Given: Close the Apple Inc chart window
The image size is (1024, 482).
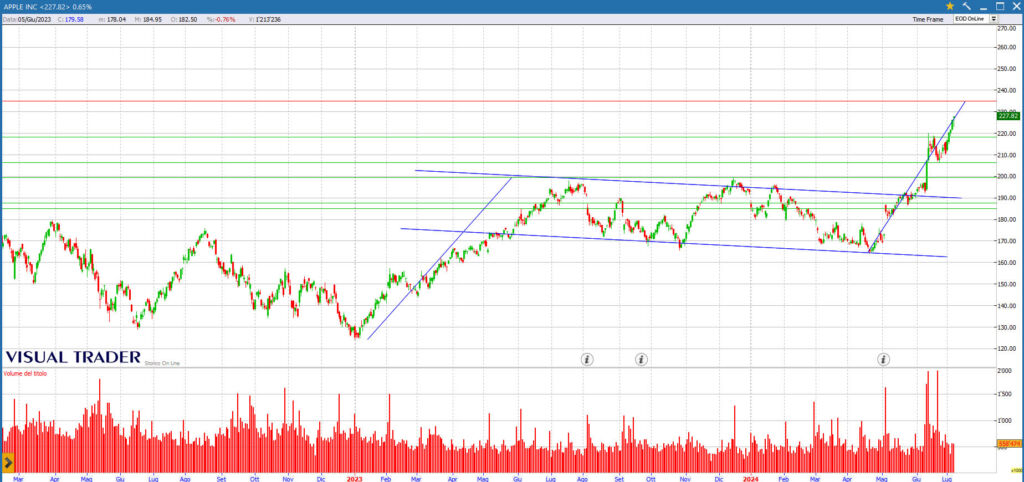Looking at the screenshot, I should pos(1015,6).
